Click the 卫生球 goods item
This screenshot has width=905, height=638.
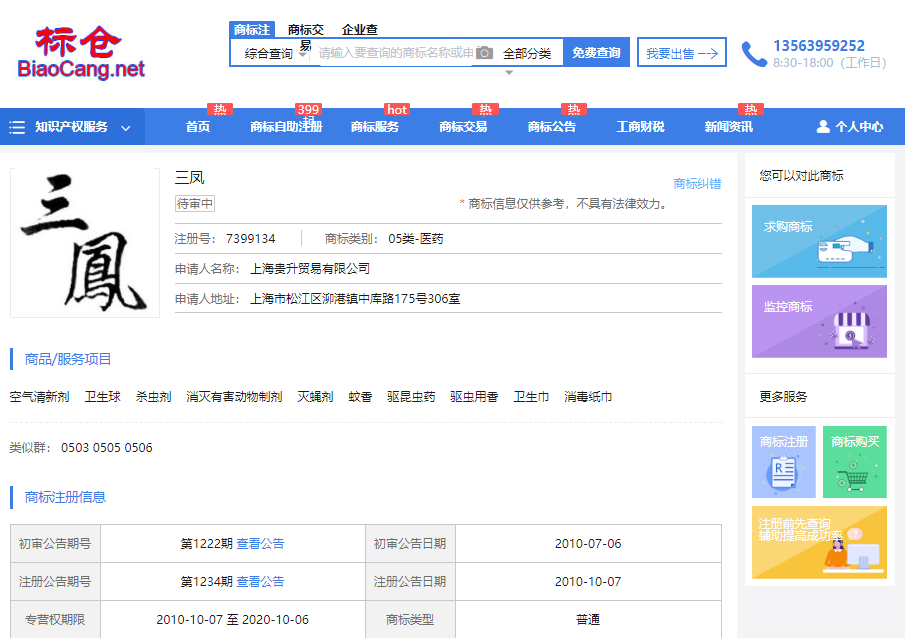[102, 397]
